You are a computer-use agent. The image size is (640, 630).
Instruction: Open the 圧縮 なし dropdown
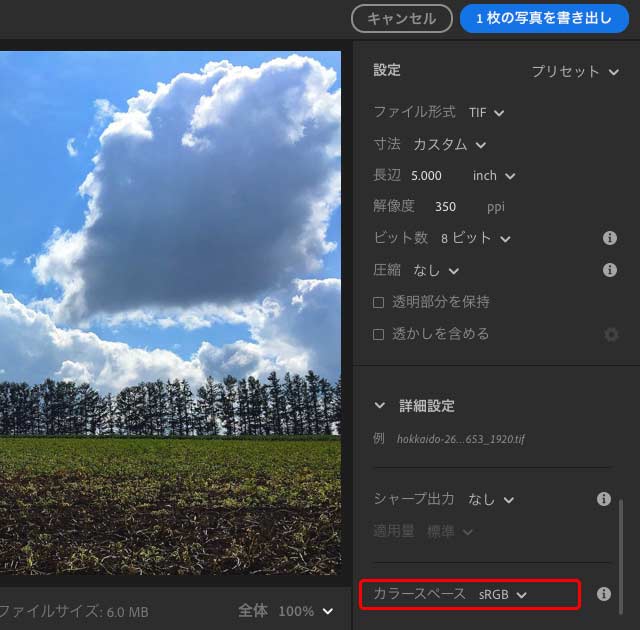438,270
